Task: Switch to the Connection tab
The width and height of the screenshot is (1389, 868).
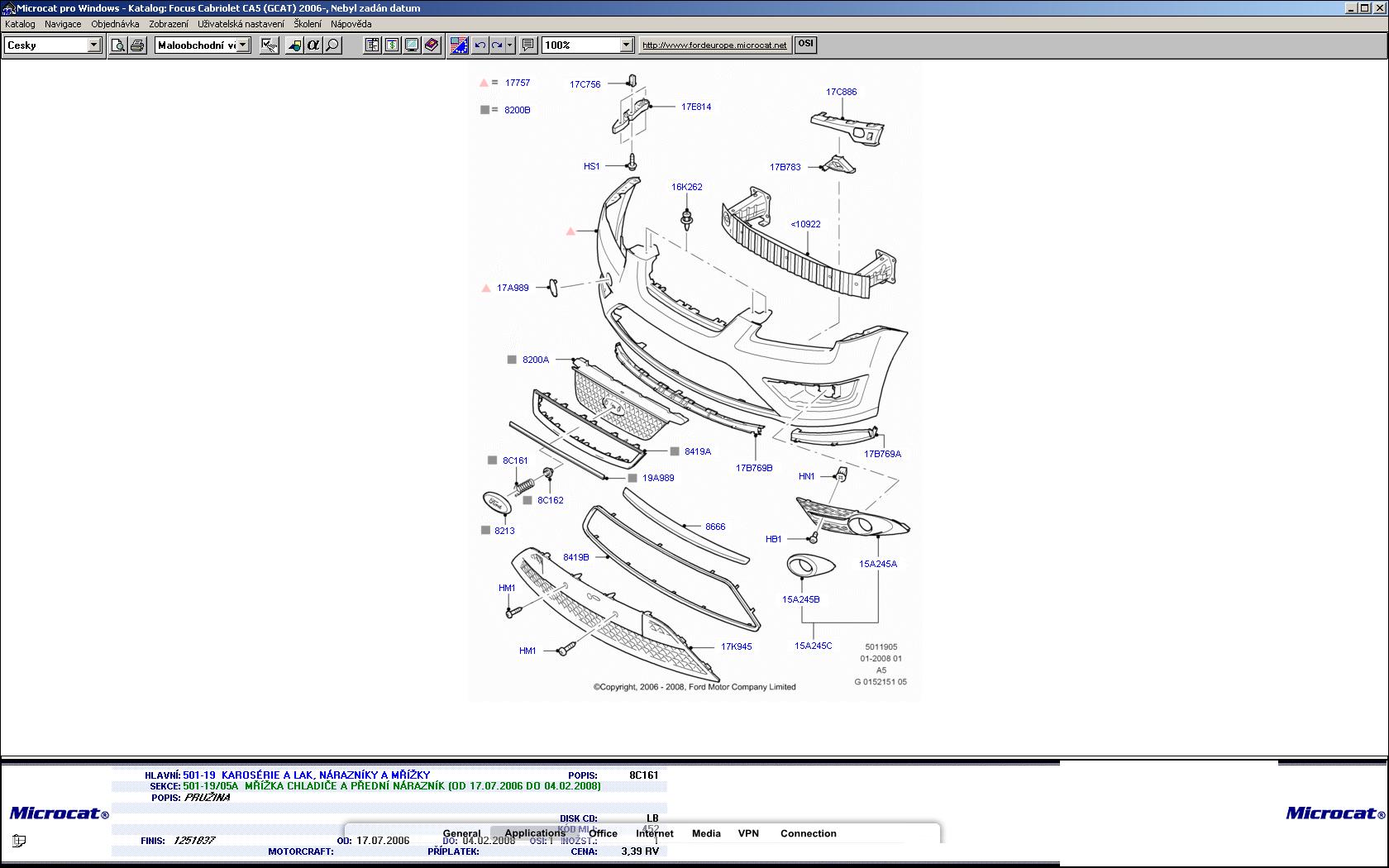Action: point(808,833)
